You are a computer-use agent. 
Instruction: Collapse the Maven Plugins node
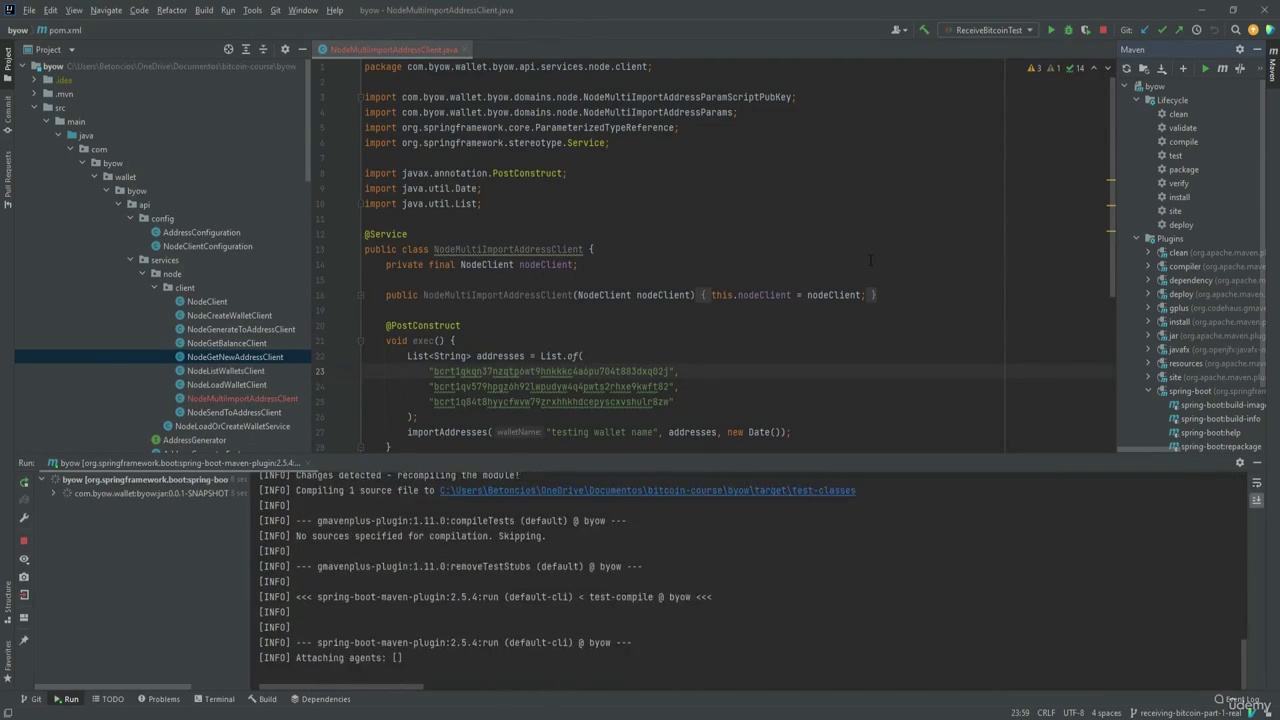coord(1136,239)
